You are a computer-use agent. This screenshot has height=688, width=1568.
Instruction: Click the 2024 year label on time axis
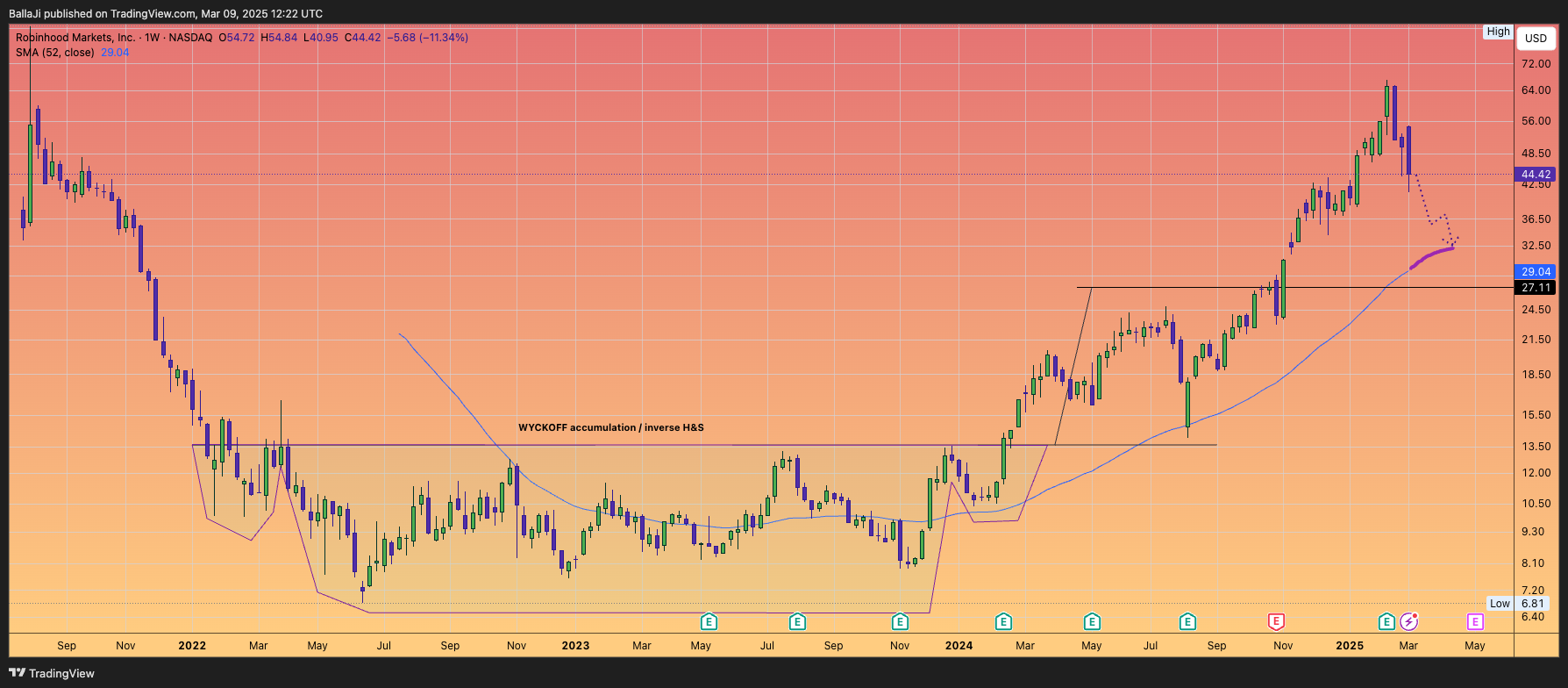(x=959, y=646)
